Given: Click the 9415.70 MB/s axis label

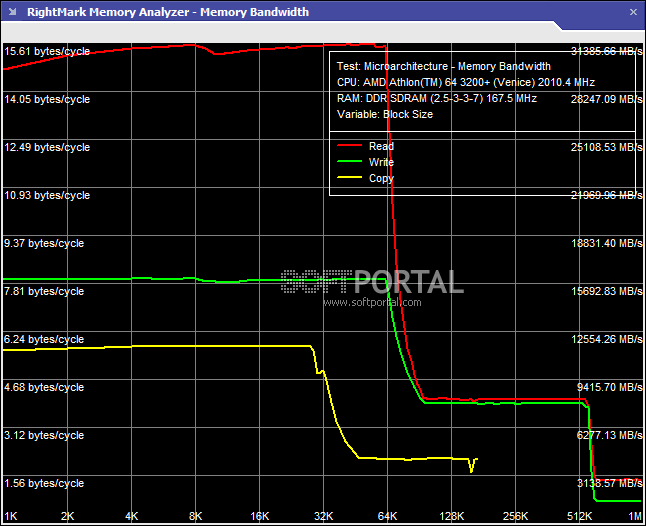Looking at the screenshot, I should [x=609, y=387].
